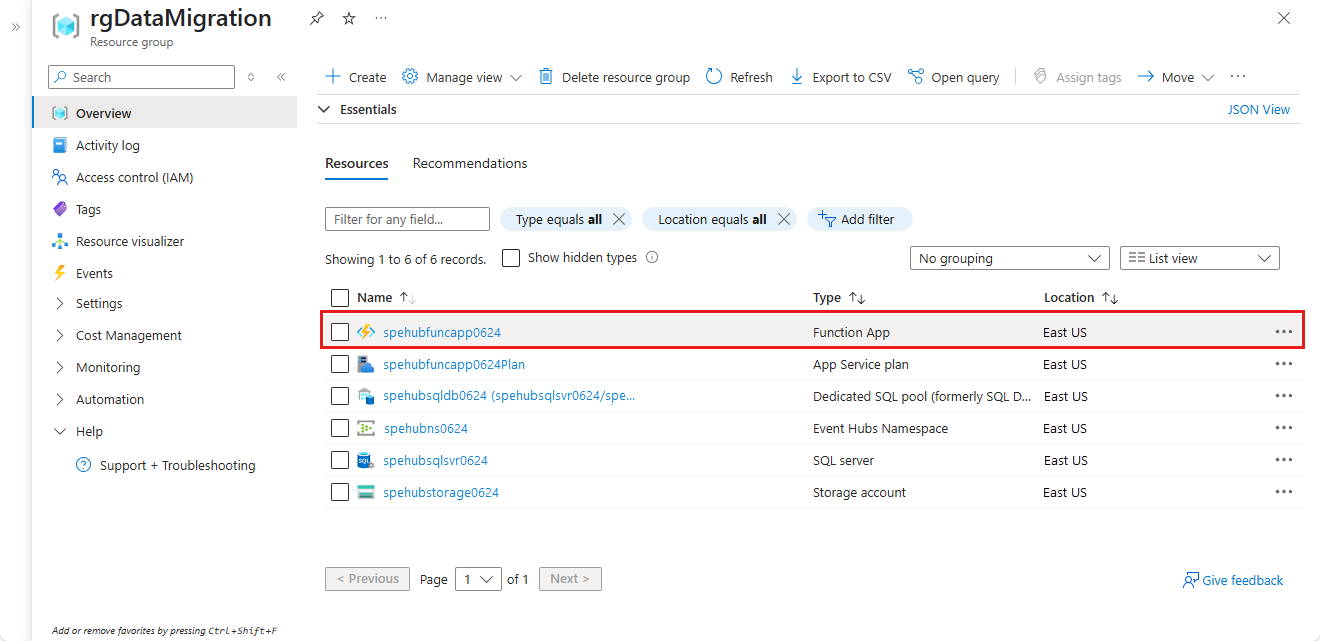
Task: Expand the portal menu double chevron
Action: [x=16, y=27]
